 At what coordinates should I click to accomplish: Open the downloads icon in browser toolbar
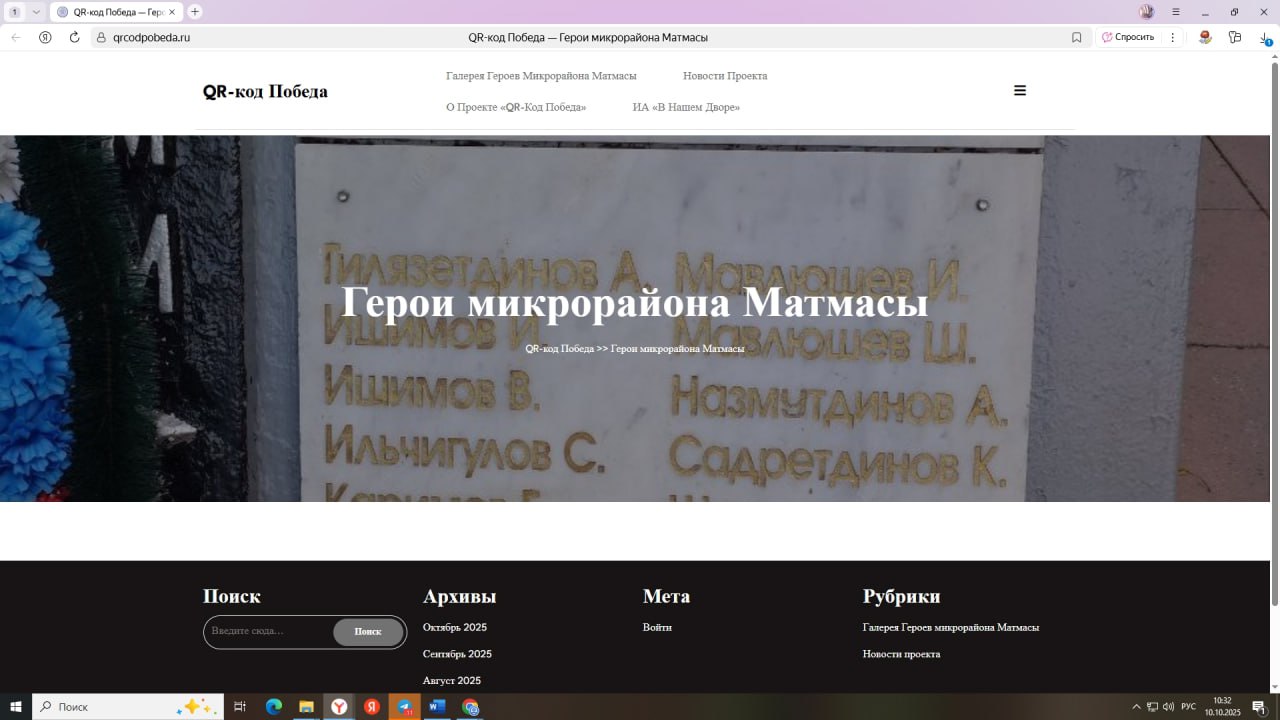(1265, 37)
